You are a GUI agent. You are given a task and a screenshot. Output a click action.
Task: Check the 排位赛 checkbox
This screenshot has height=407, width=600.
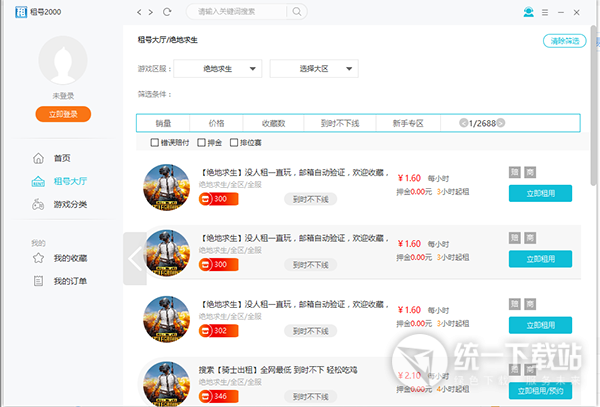(x=234, y=143)
